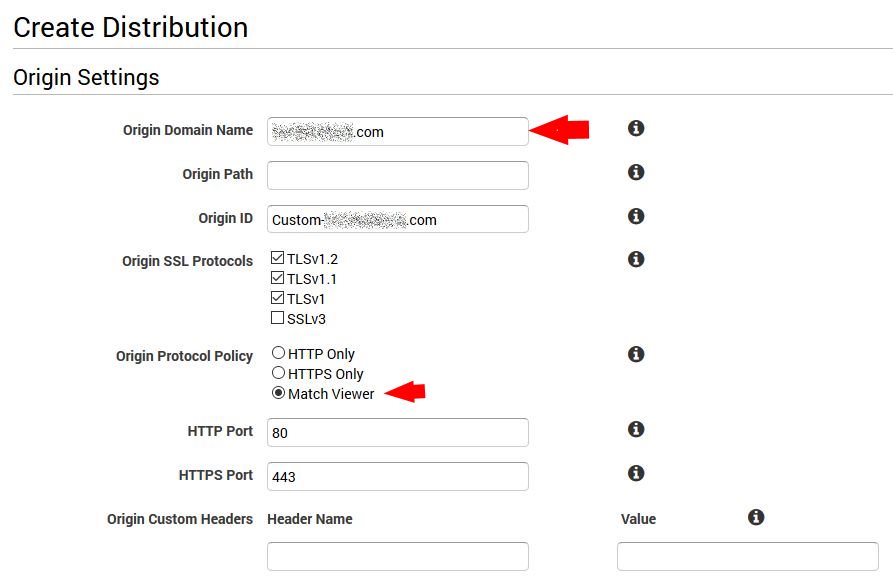Screen dimensions: 893x583
Task: Open info icon next to Origin ID
Action: pos(636,216)
